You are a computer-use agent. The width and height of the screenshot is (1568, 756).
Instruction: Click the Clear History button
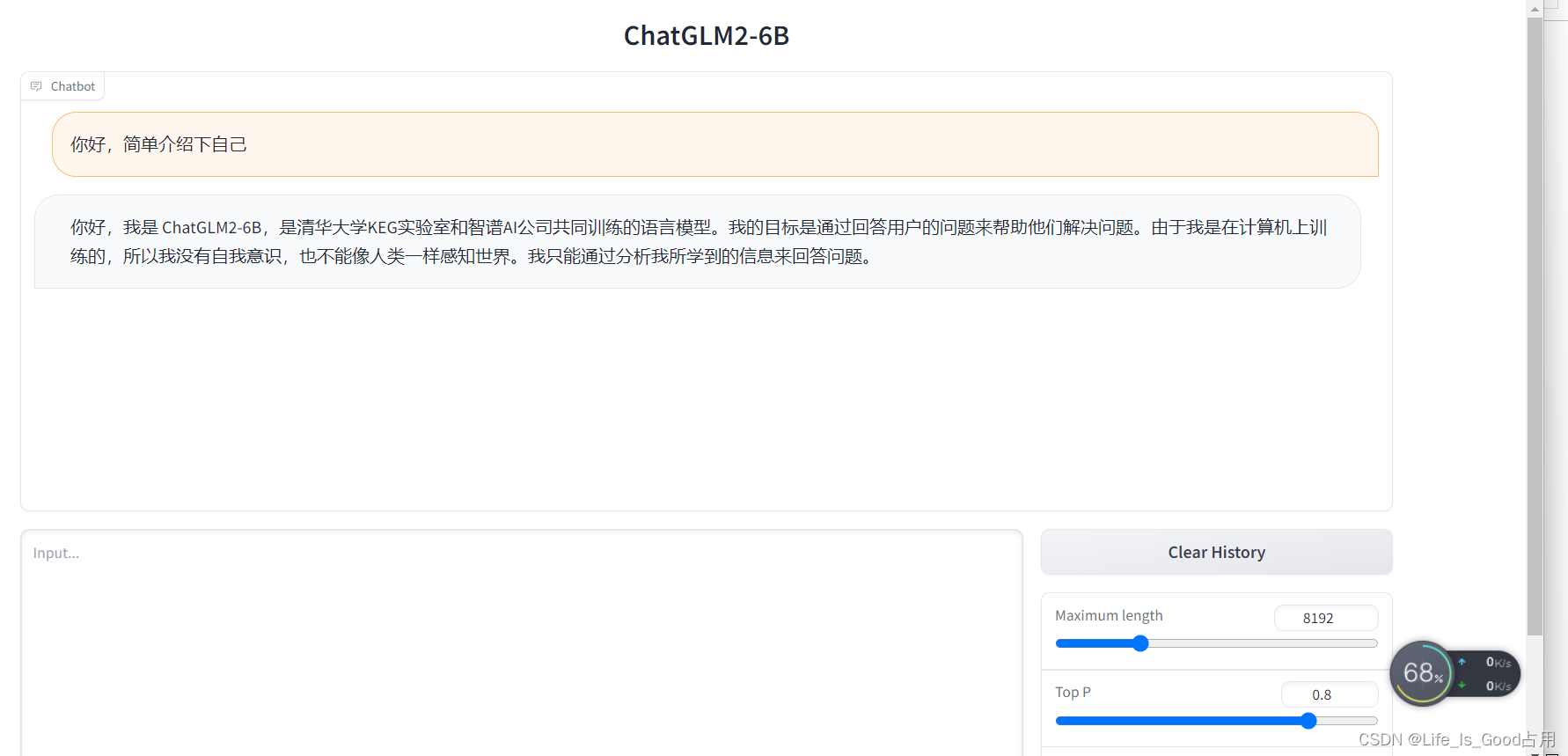[x=1216, y=552]
